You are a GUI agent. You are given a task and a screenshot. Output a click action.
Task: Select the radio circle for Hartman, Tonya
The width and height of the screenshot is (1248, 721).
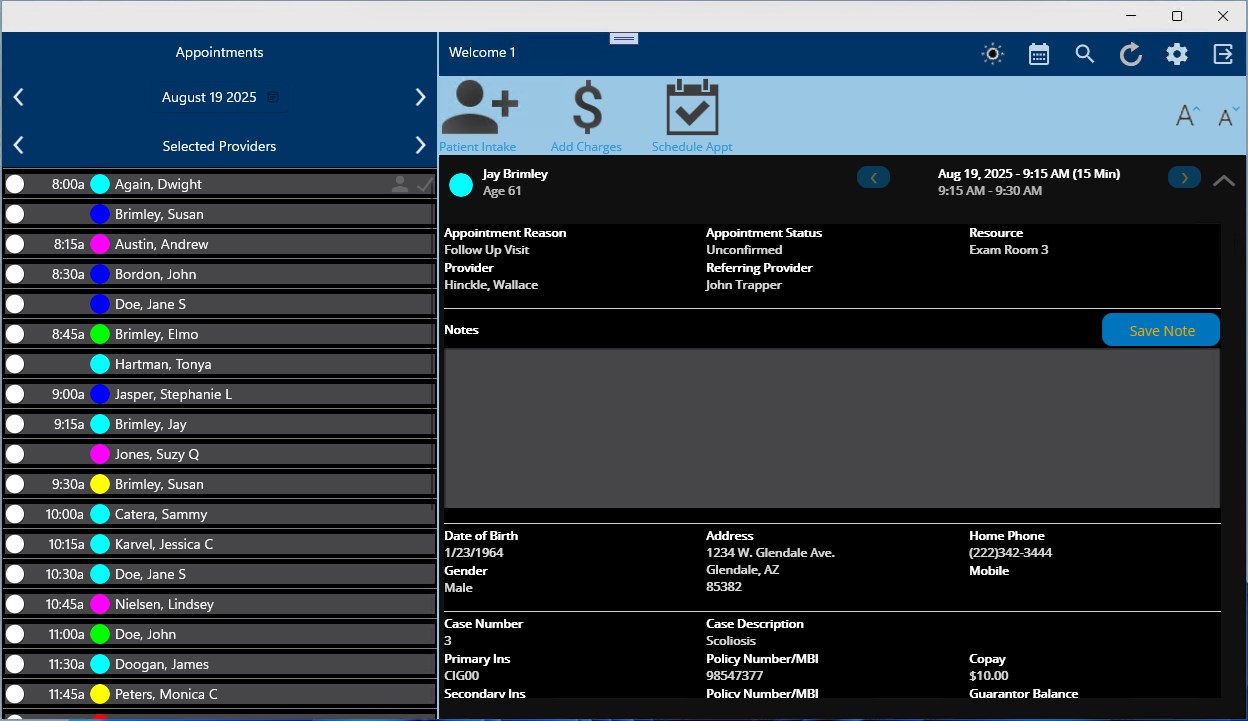tap(15, 364)
